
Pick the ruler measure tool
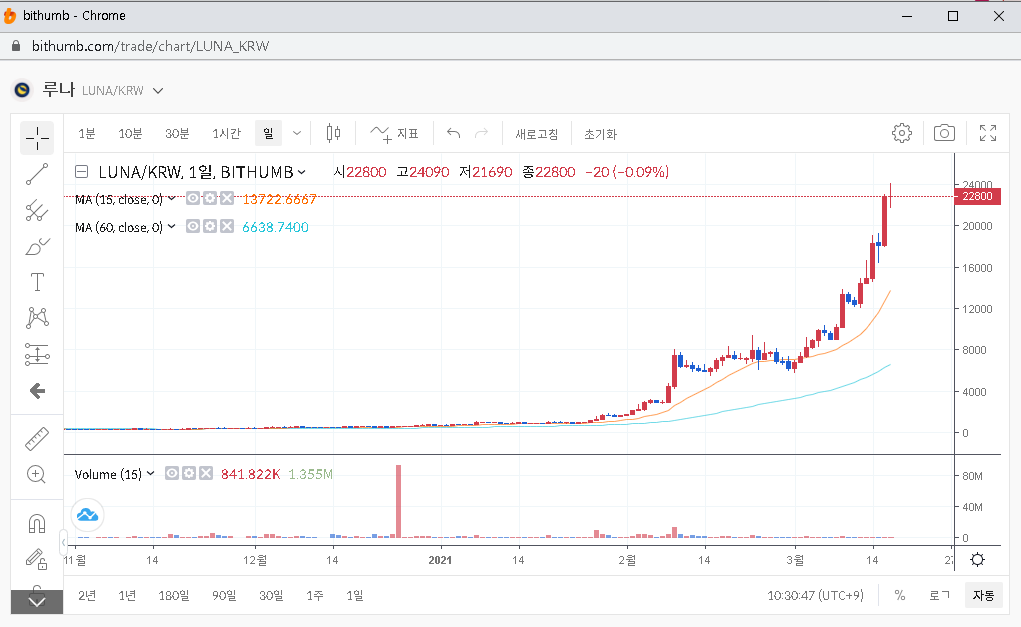coord(37,438)
